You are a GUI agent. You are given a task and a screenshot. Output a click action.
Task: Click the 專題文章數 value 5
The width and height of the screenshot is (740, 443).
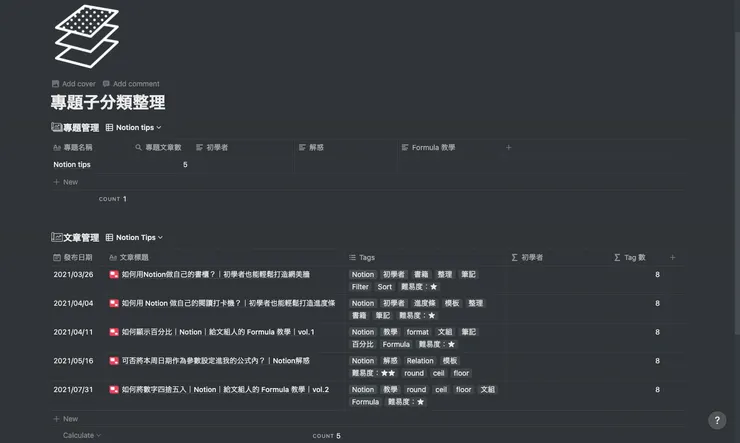coord(185,165)
